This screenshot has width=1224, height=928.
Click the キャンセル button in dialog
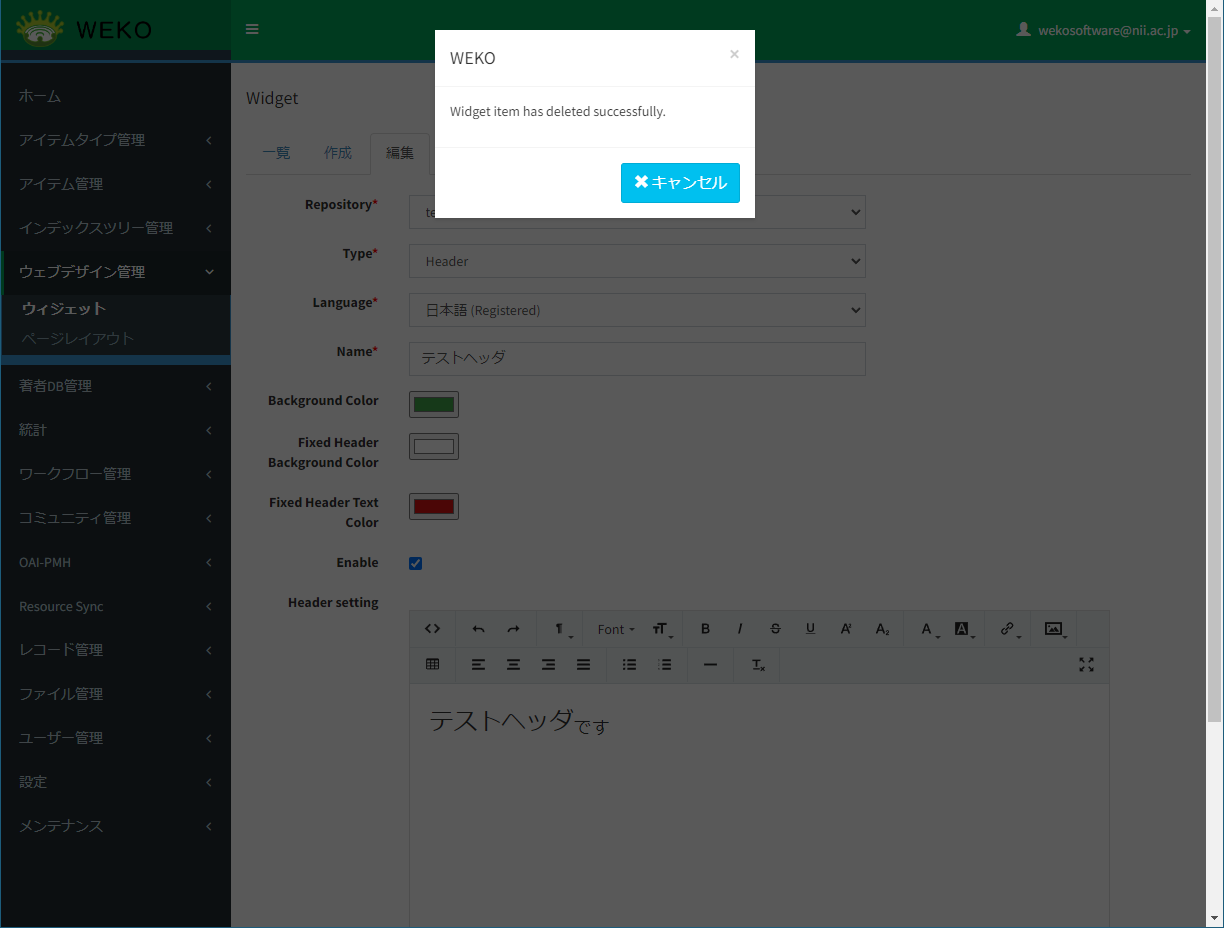pos(680,183)
